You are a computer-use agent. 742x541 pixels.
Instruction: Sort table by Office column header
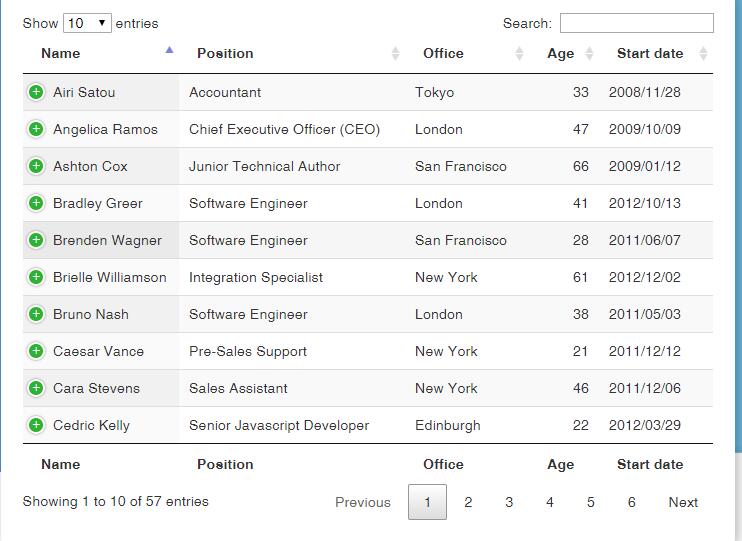443,53
